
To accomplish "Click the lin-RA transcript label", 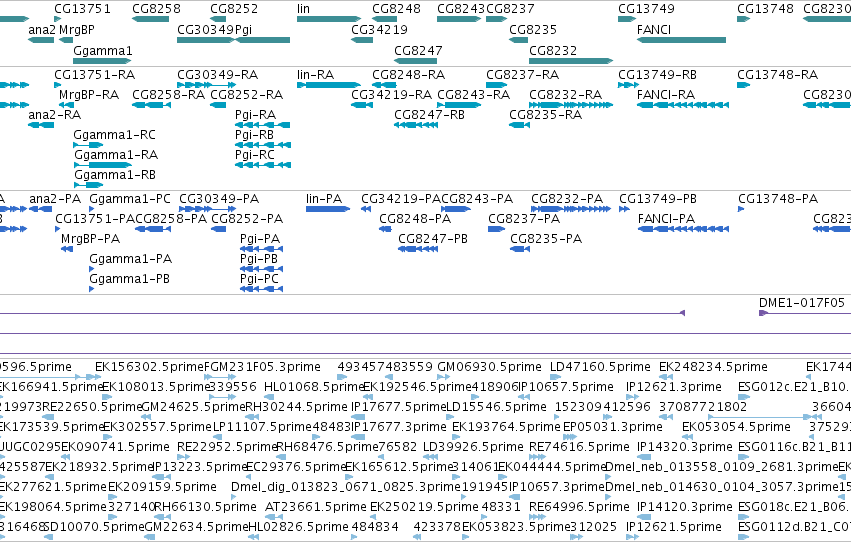I will [x=316, y=75].
